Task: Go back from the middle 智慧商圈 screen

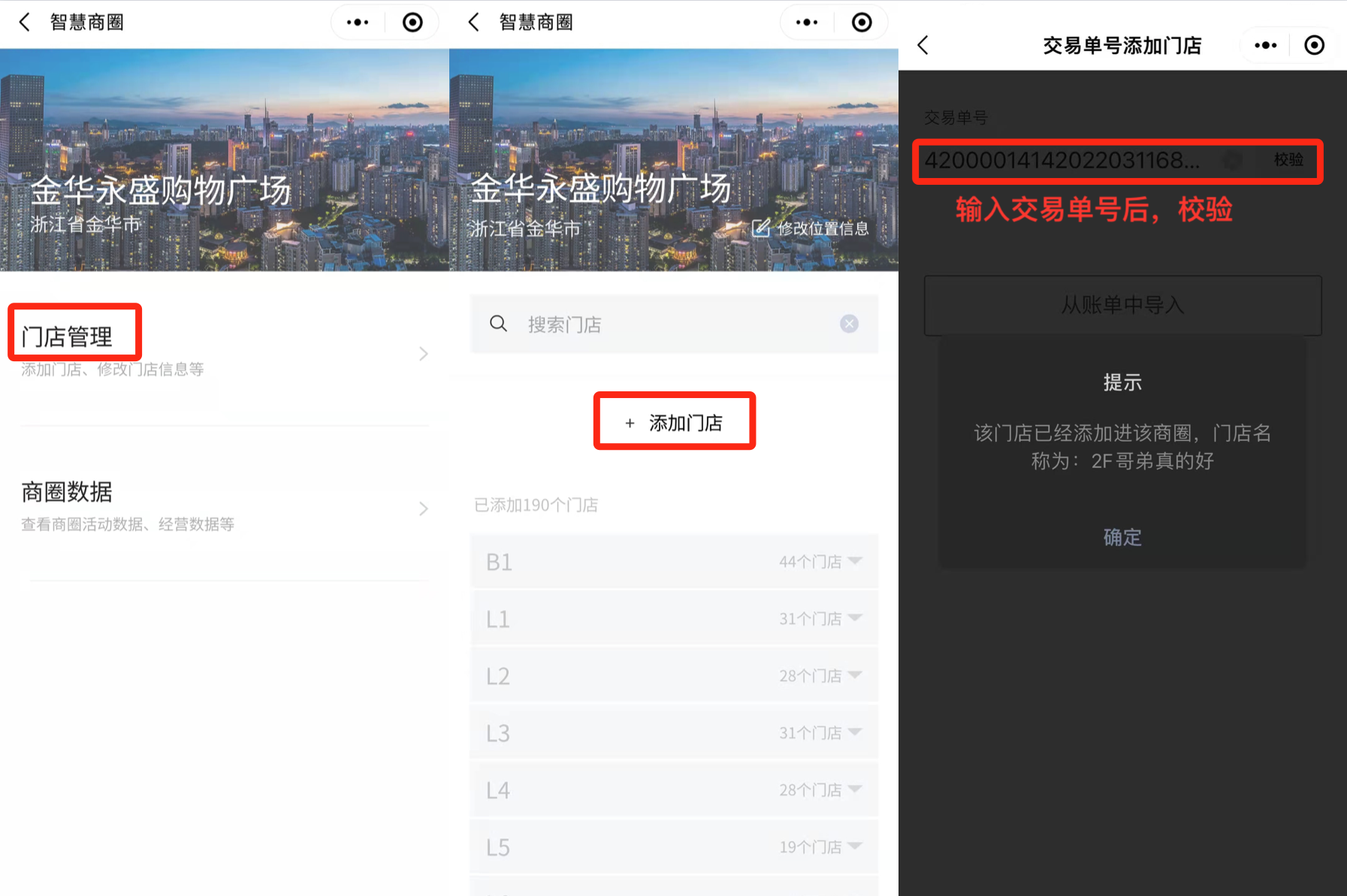Action: point(474,23)
